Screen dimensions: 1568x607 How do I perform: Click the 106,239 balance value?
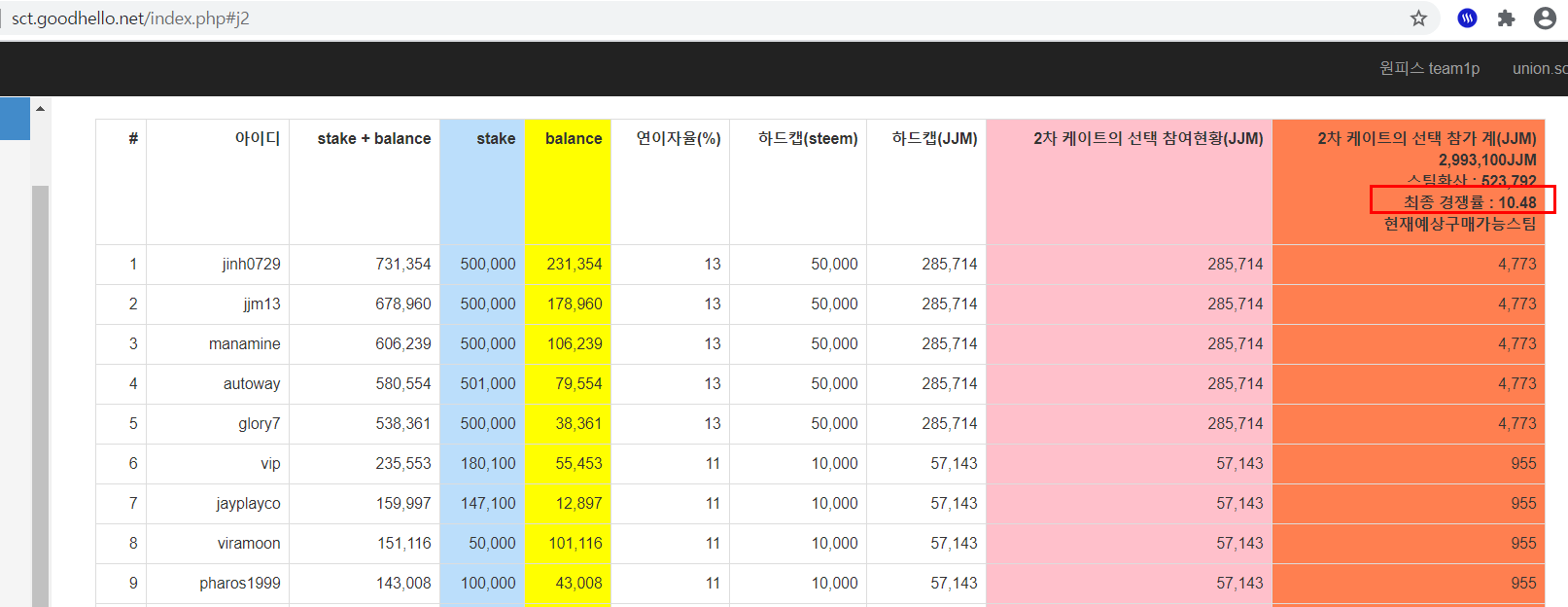[575, 343]
